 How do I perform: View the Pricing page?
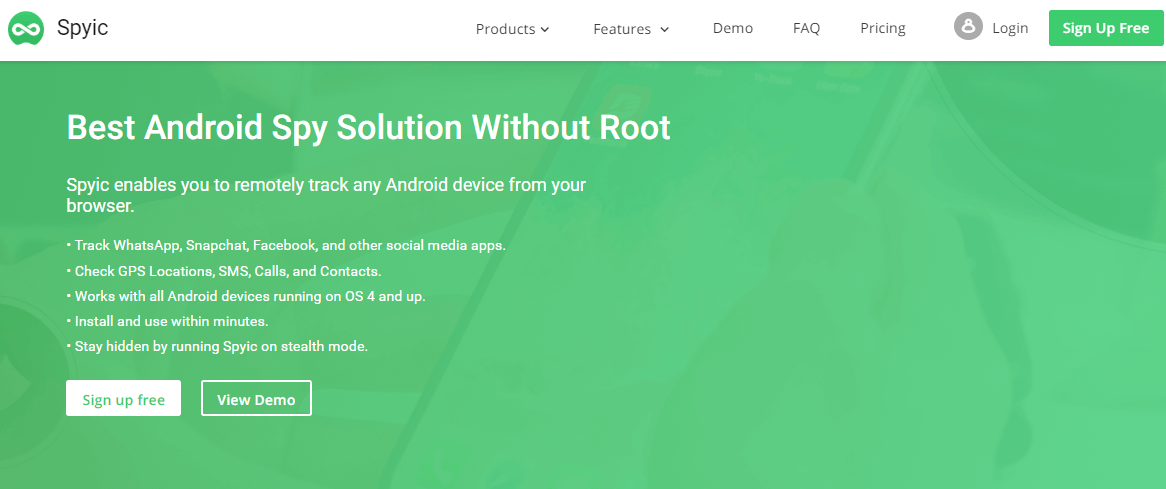(883, 28)
